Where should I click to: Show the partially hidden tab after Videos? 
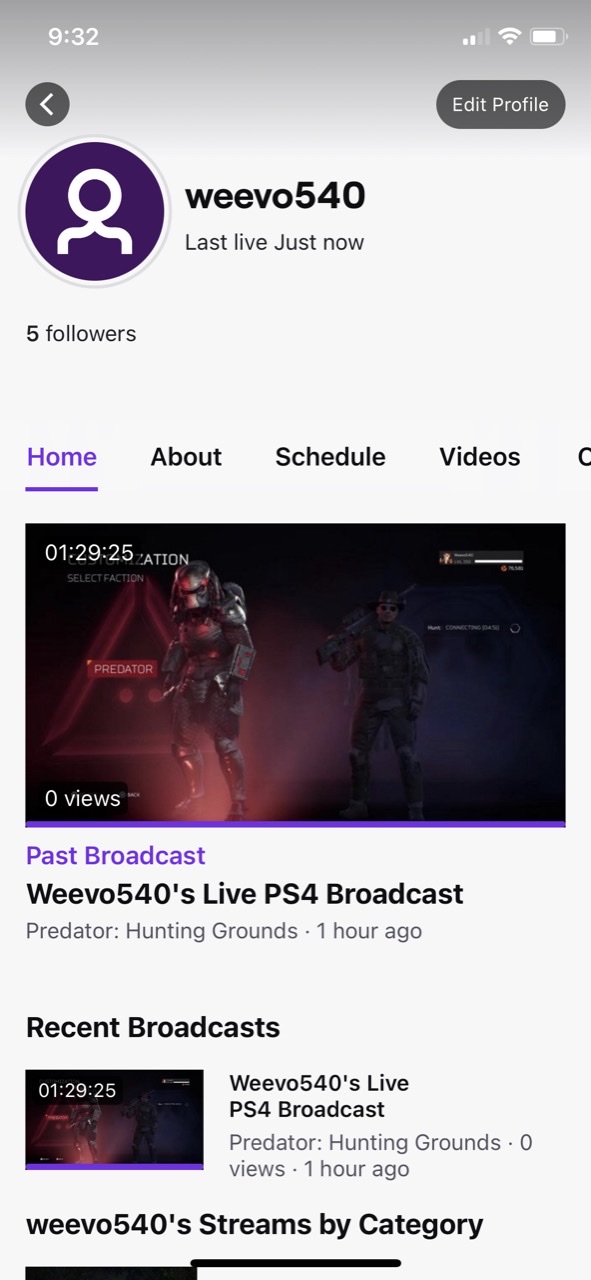pos(584,457)
